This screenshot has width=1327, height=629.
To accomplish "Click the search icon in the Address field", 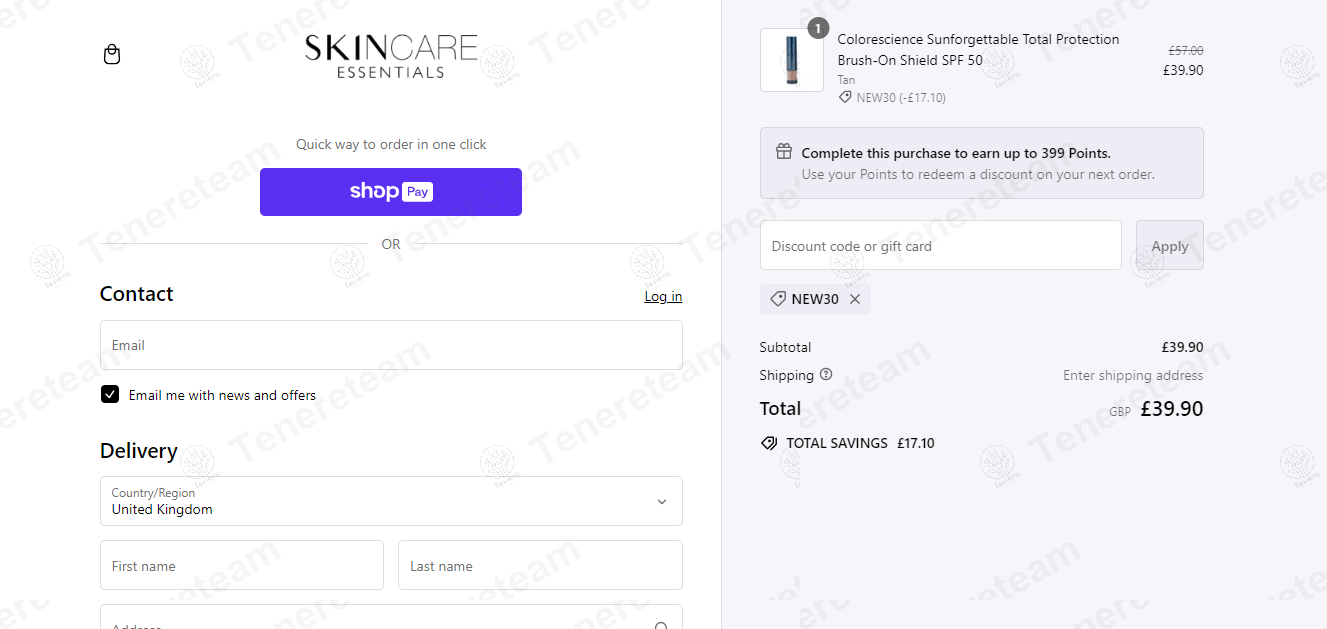I will [661, 625].
